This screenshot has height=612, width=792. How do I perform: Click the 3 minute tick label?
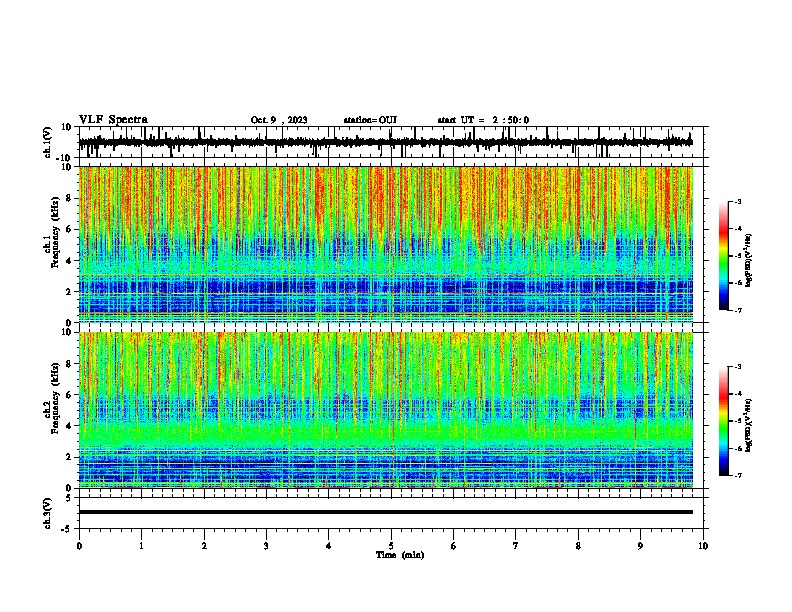tap(266, 546)
